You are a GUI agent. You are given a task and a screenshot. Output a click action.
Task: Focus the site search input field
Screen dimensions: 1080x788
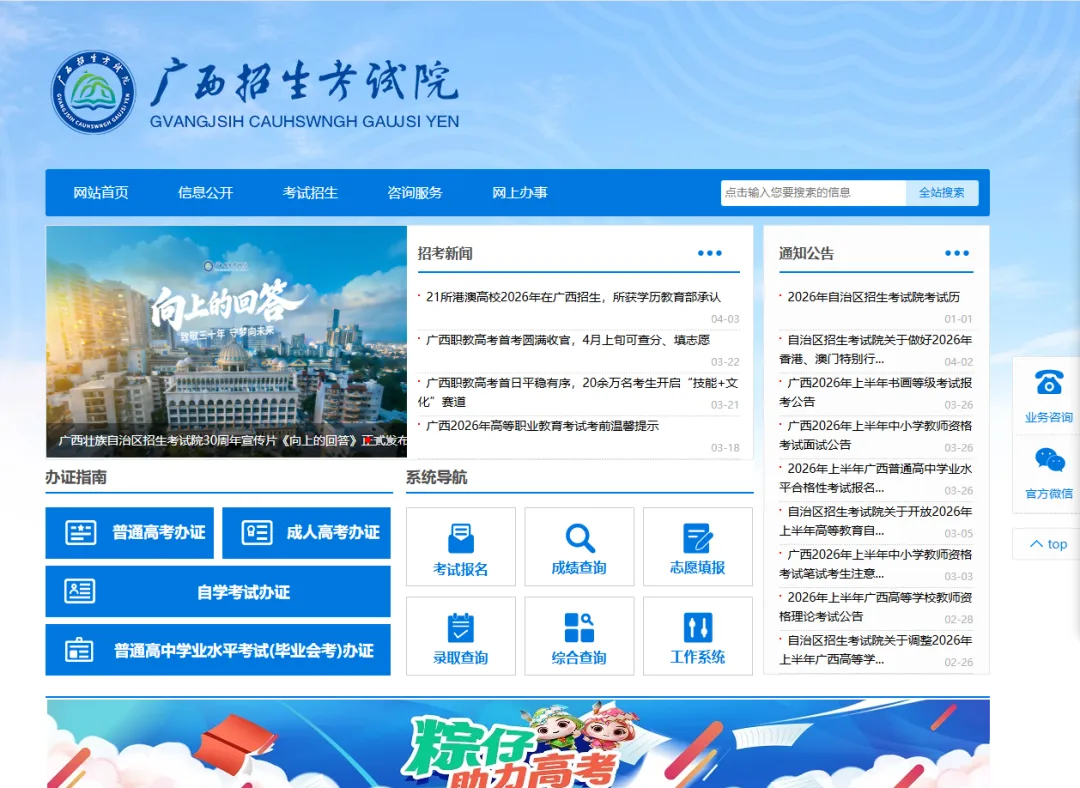(812, 193)
